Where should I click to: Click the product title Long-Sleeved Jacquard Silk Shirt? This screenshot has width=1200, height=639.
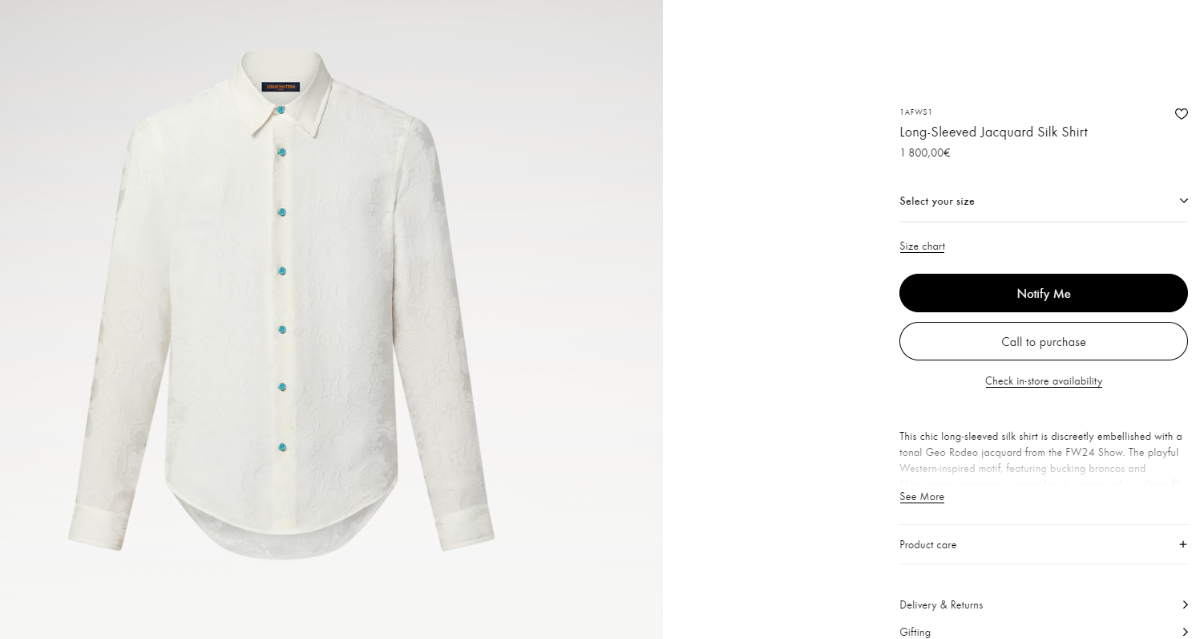[x=993, y=132]
